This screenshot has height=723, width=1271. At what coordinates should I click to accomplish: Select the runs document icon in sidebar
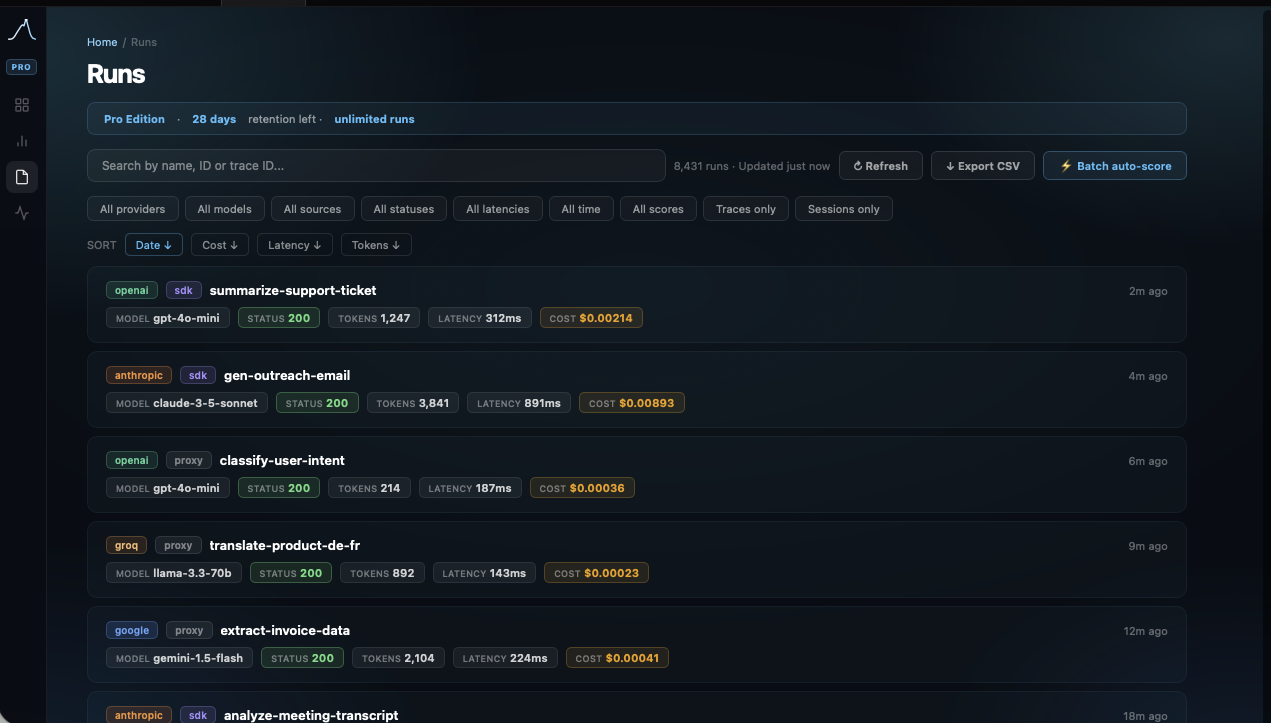(x=22, y=177)
